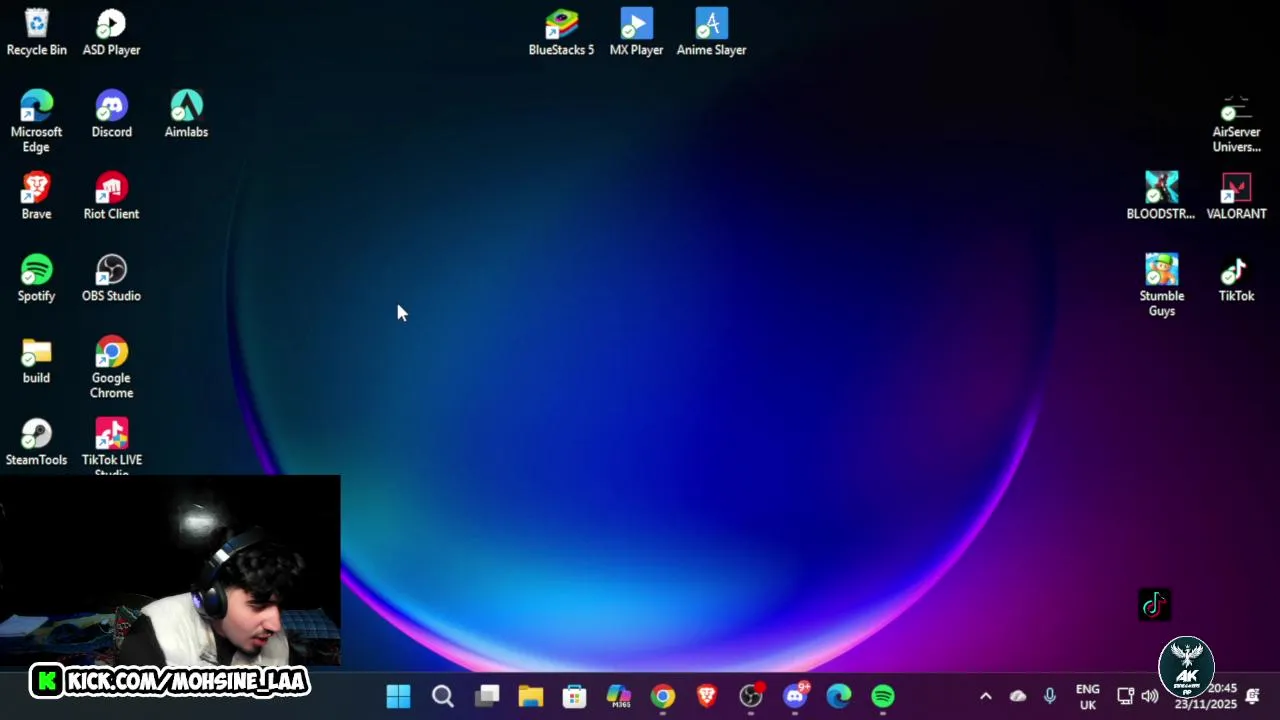Switch to Discord in the taskbar

click(795, 696)
